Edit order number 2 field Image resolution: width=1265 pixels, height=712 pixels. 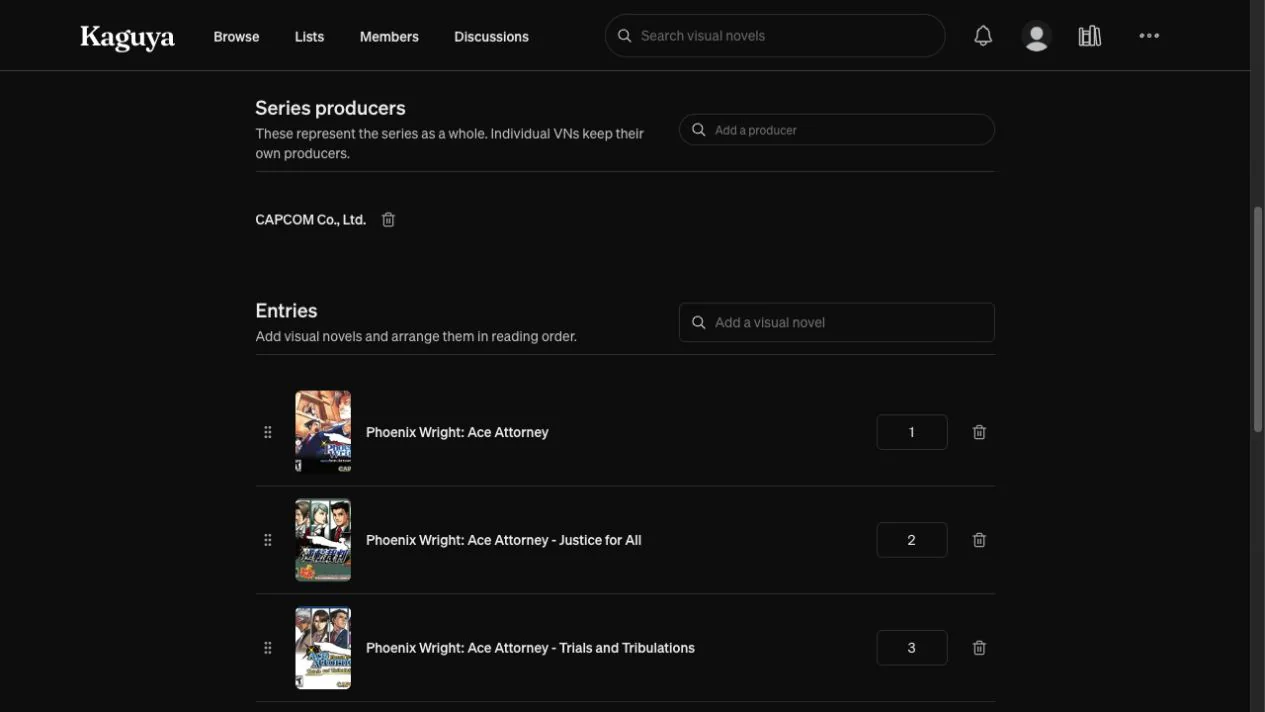click(912, 540)
